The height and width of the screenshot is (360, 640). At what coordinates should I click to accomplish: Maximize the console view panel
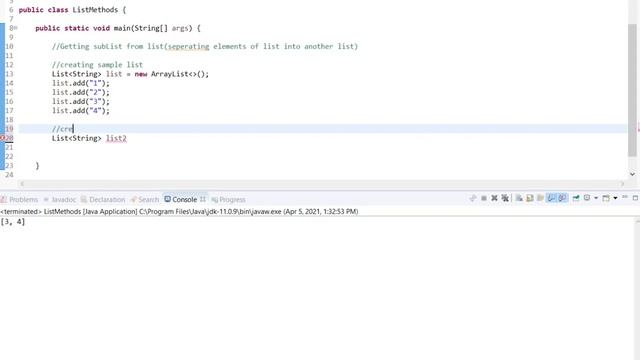pos(635,198)
